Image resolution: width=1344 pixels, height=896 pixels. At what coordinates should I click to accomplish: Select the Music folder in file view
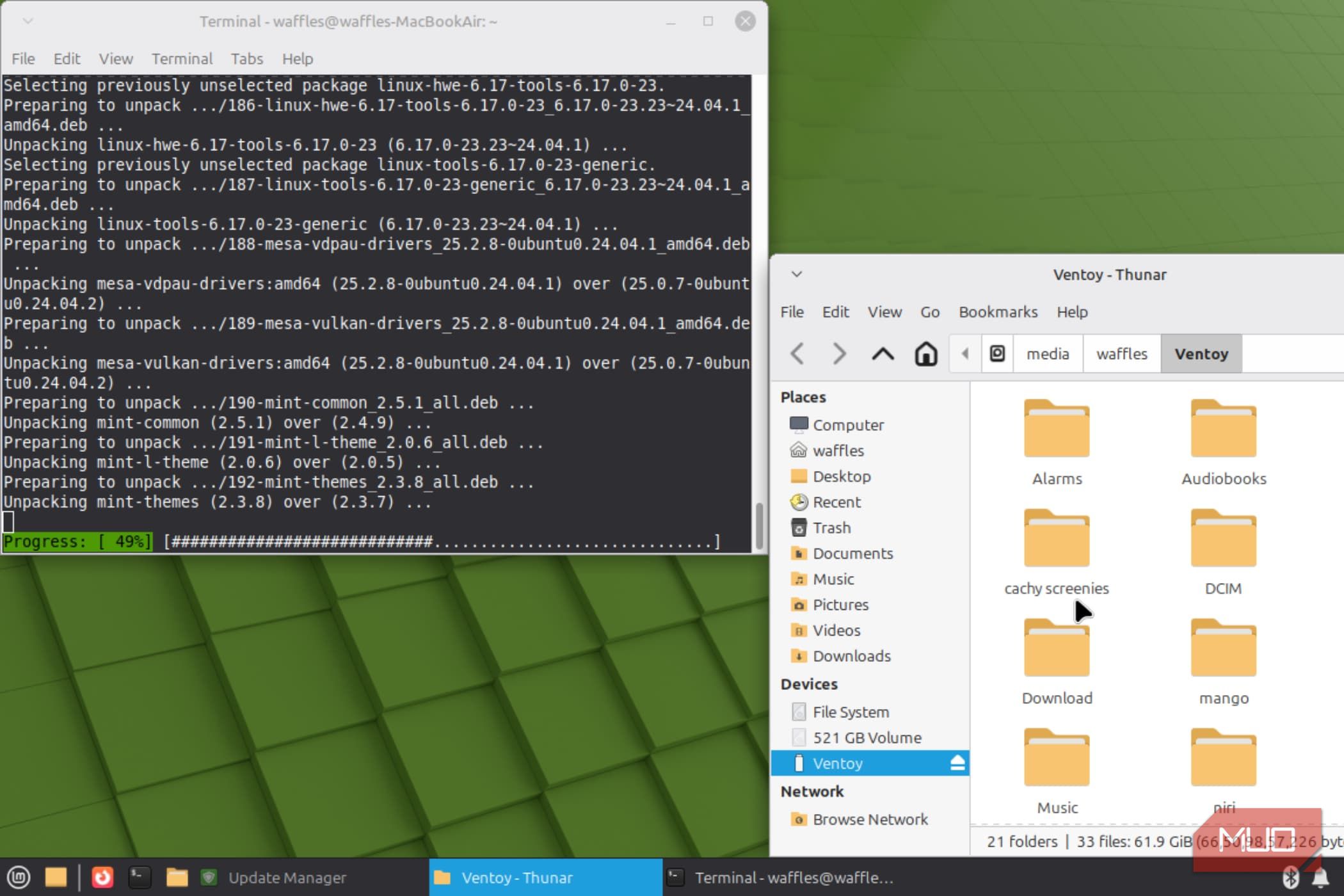(x=1057, y=771)
